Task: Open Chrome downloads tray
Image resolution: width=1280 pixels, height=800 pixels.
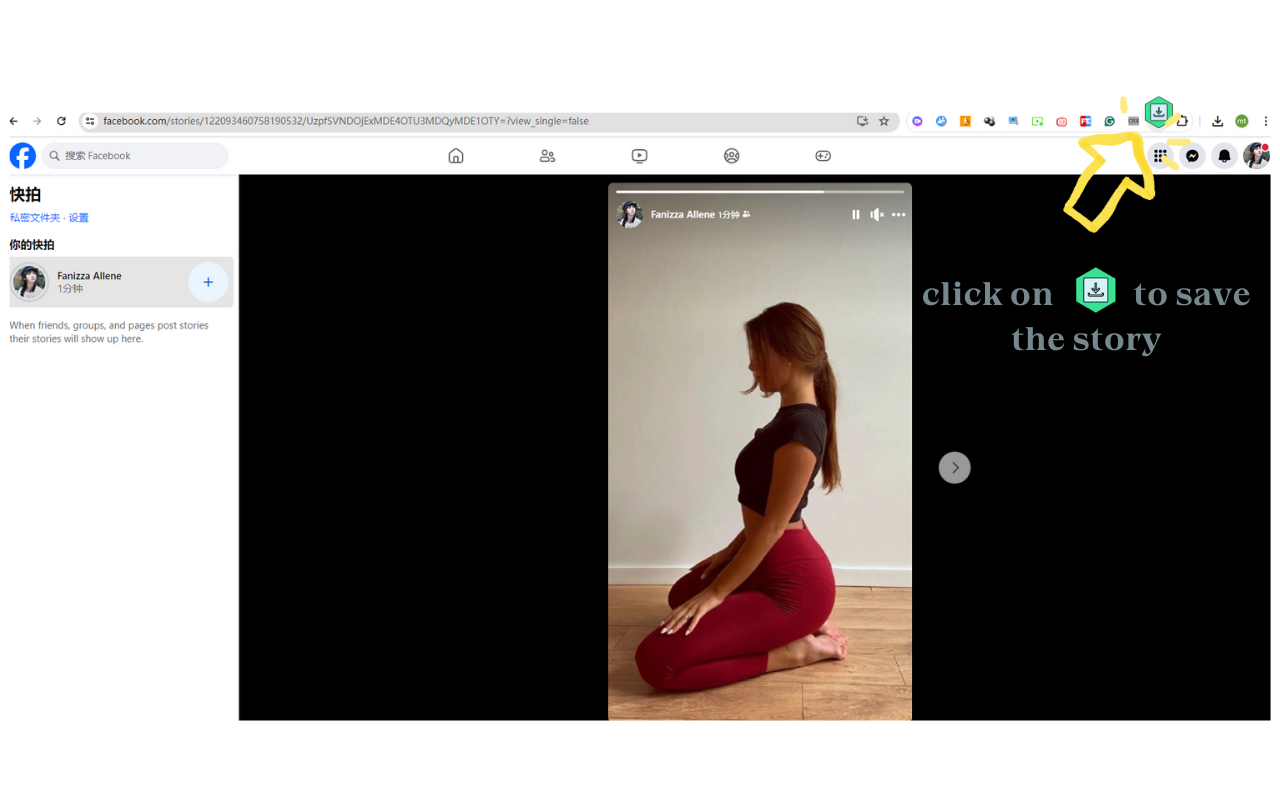Action: pyautogui.click(x=1217, y=121)
